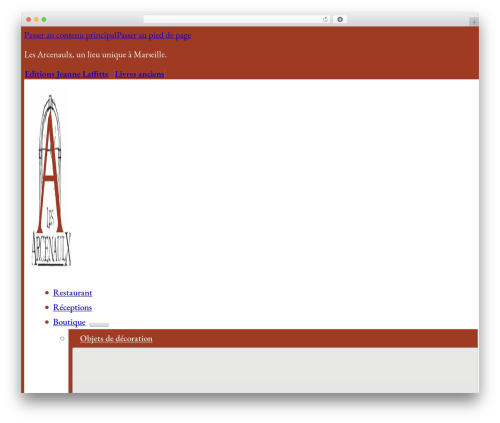
Task: Click the red close window button
Action: (29, 19)
